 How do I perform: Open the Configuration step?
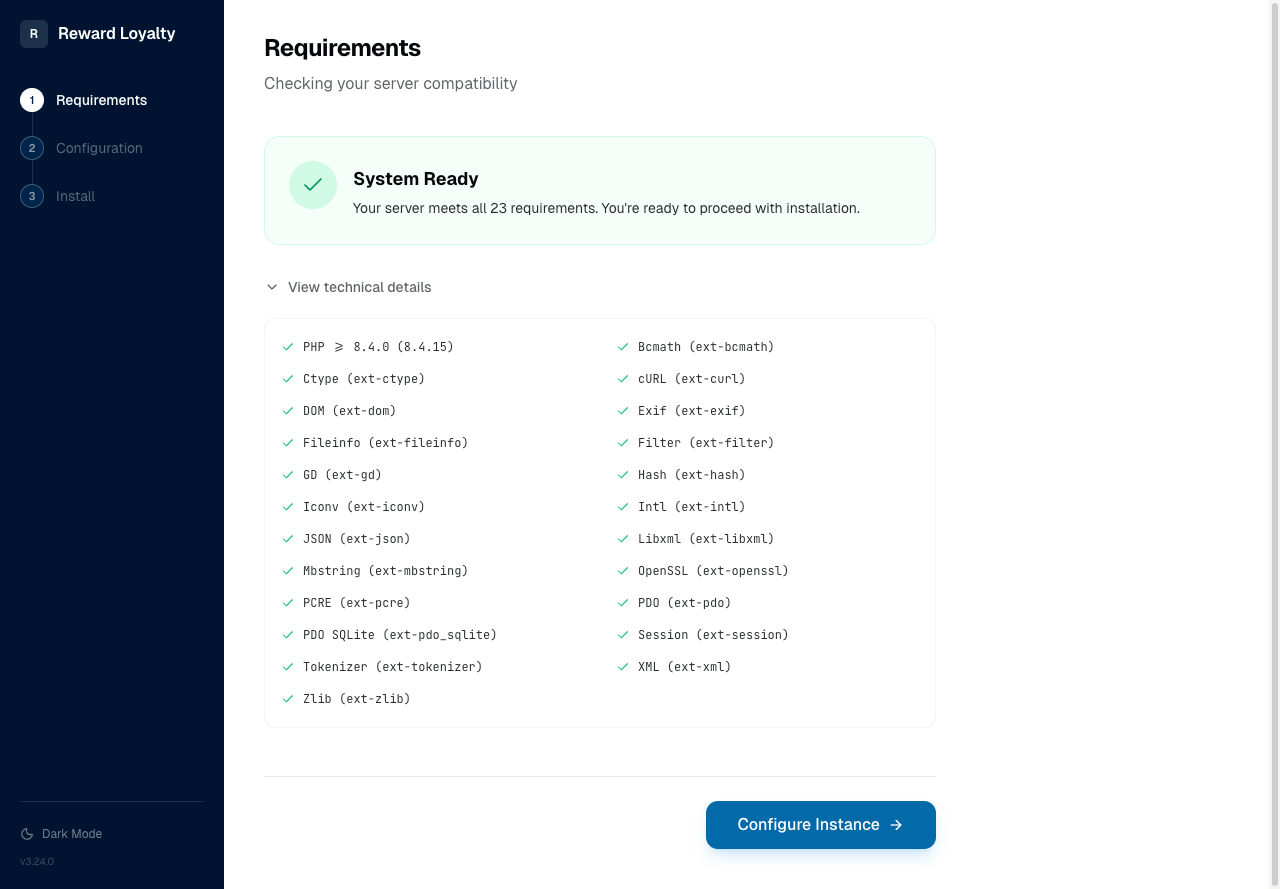(x=99, y=148)
